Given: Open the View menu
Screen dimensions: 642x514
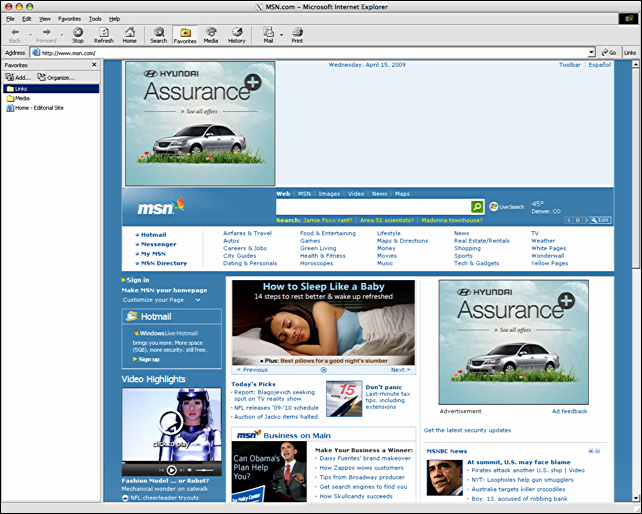Looking at the screenshot, I should coord(45,19).
